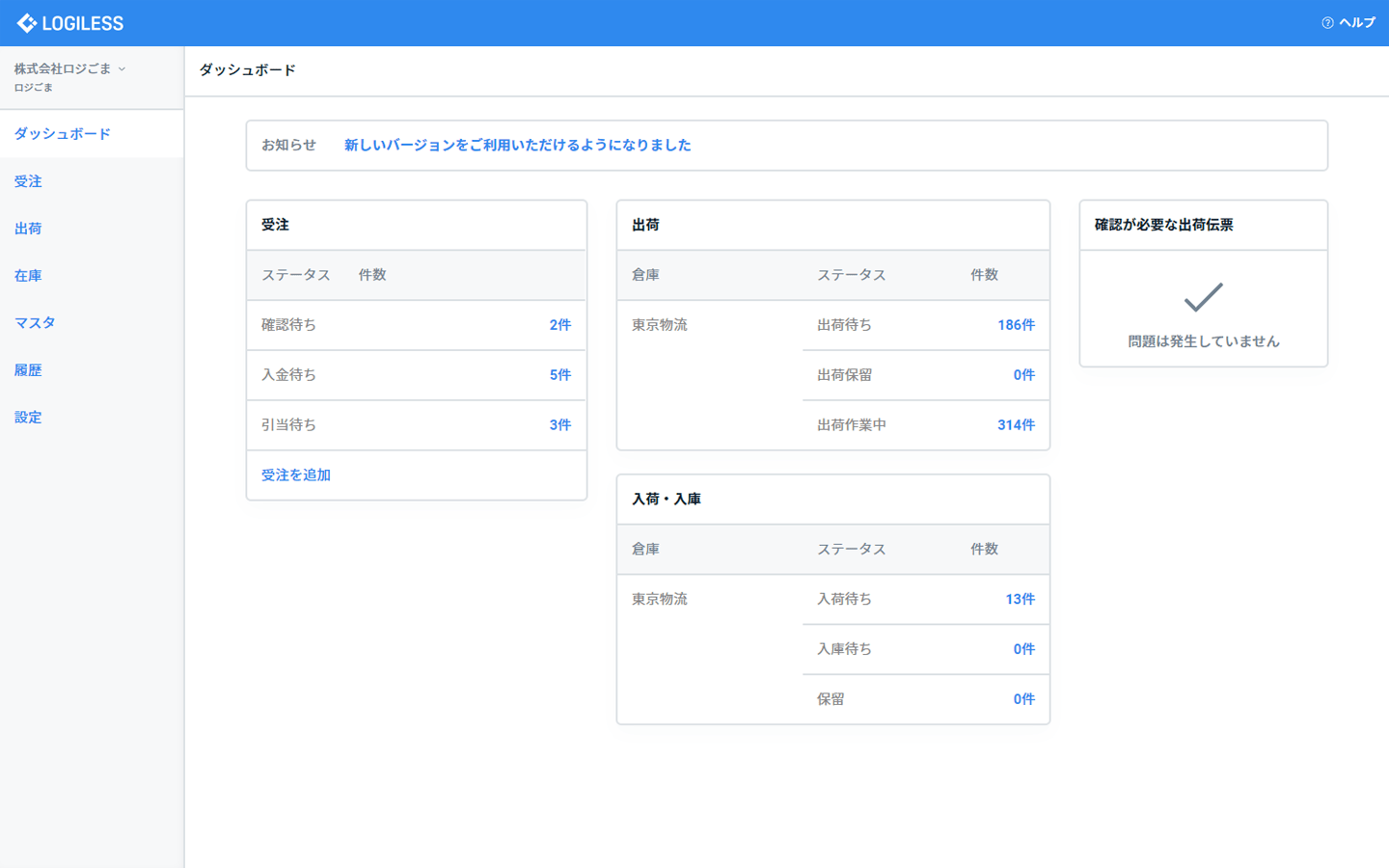Click the 受注 card heading
This screenshot has width=1389, height=868.
[275, 225]
